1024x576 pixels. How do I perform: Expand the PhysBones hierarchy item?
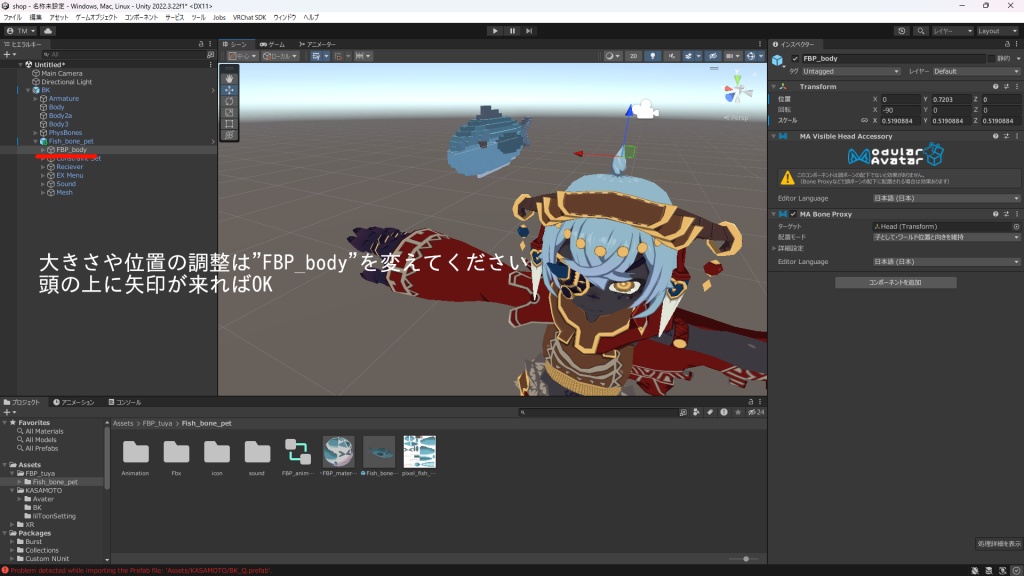(x=35, y=133)
